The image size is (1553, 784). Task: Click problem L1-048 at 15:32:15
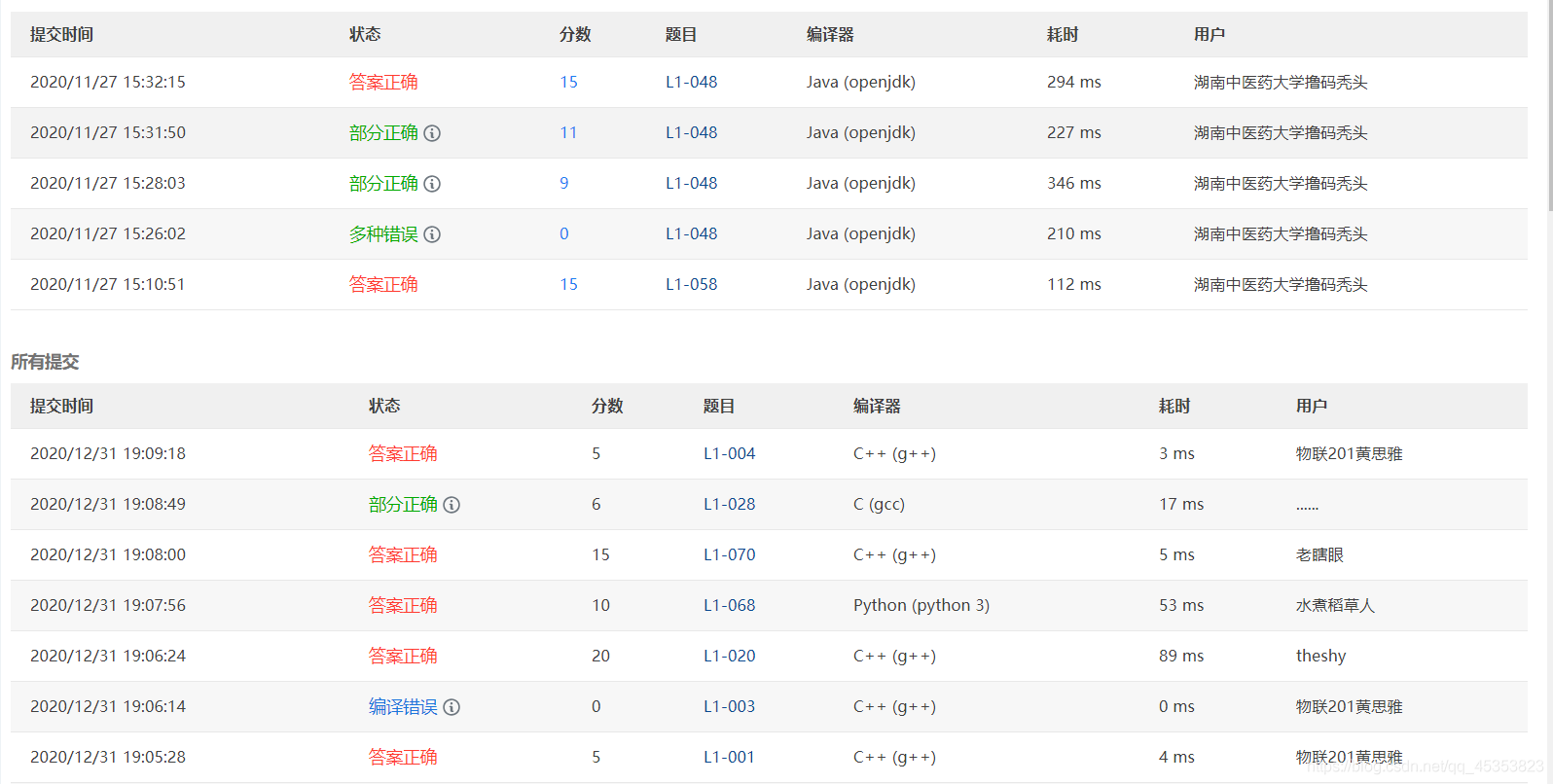(x=691, y=82)
